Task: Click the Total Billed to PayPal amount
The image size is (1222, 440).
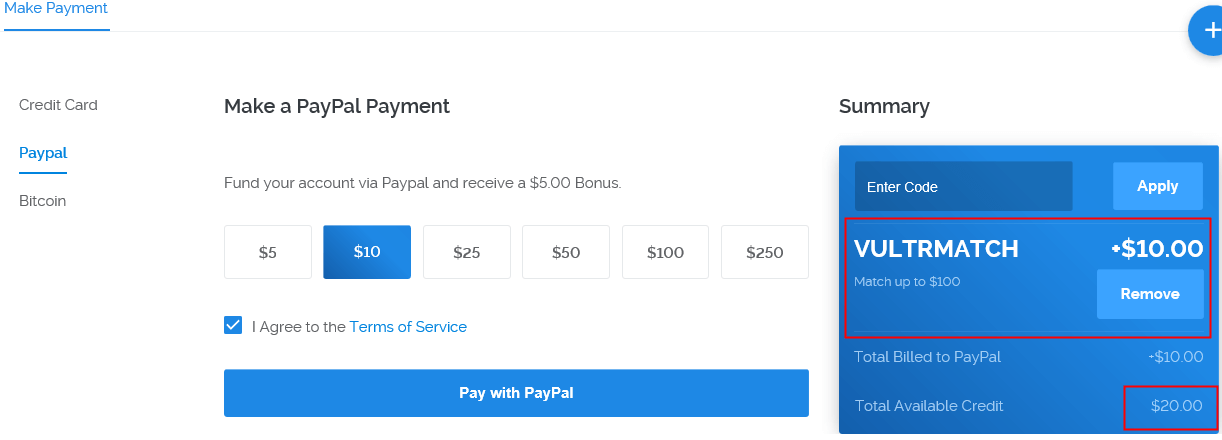Action: pos(1175,357)
